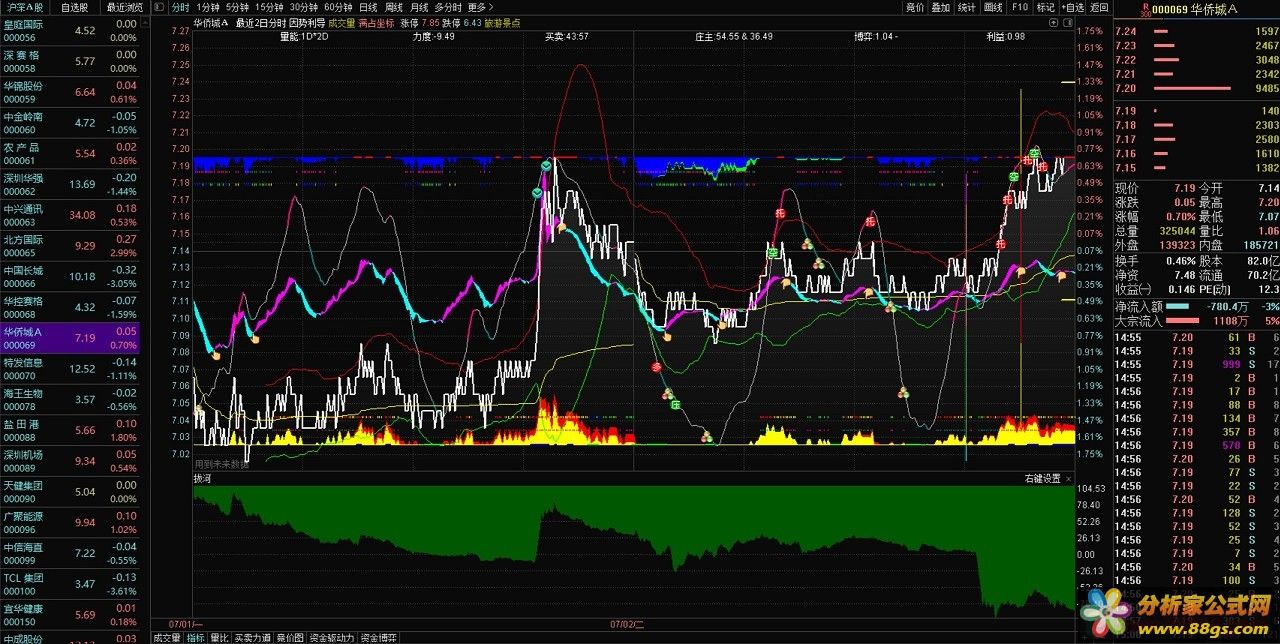Select 盐田港 000088 row
The width and height of the screenshot is (1280, 644).
coord(70,430)
